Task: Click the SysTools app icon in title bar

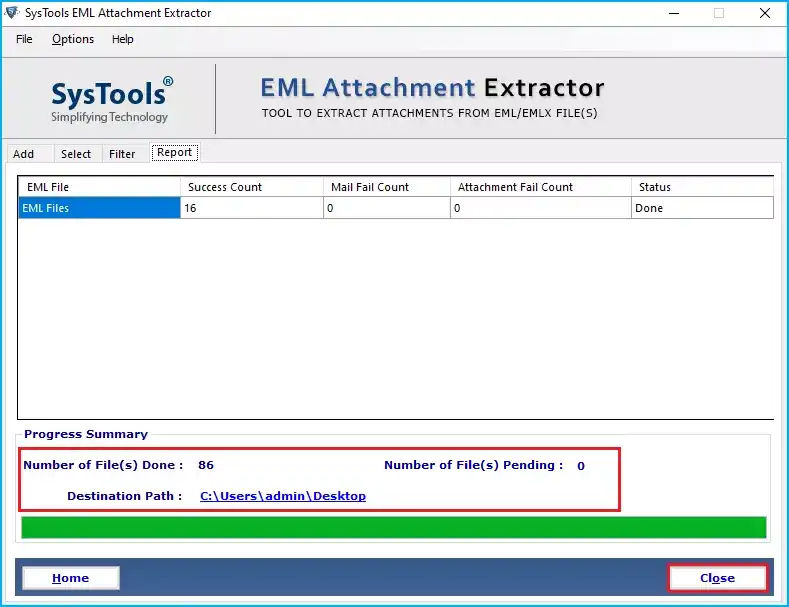Action: tap(12, 13)
